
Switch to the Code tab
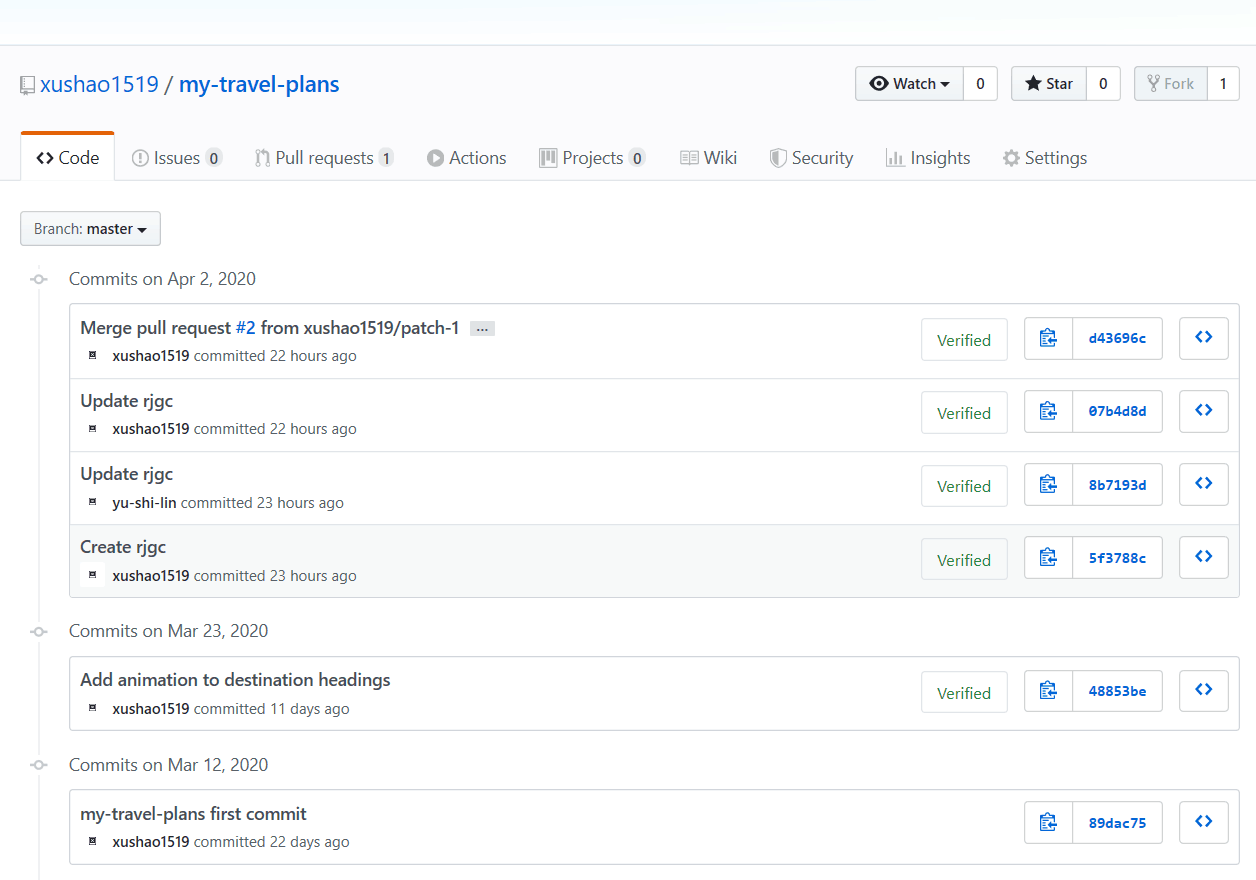coord(68,158)
